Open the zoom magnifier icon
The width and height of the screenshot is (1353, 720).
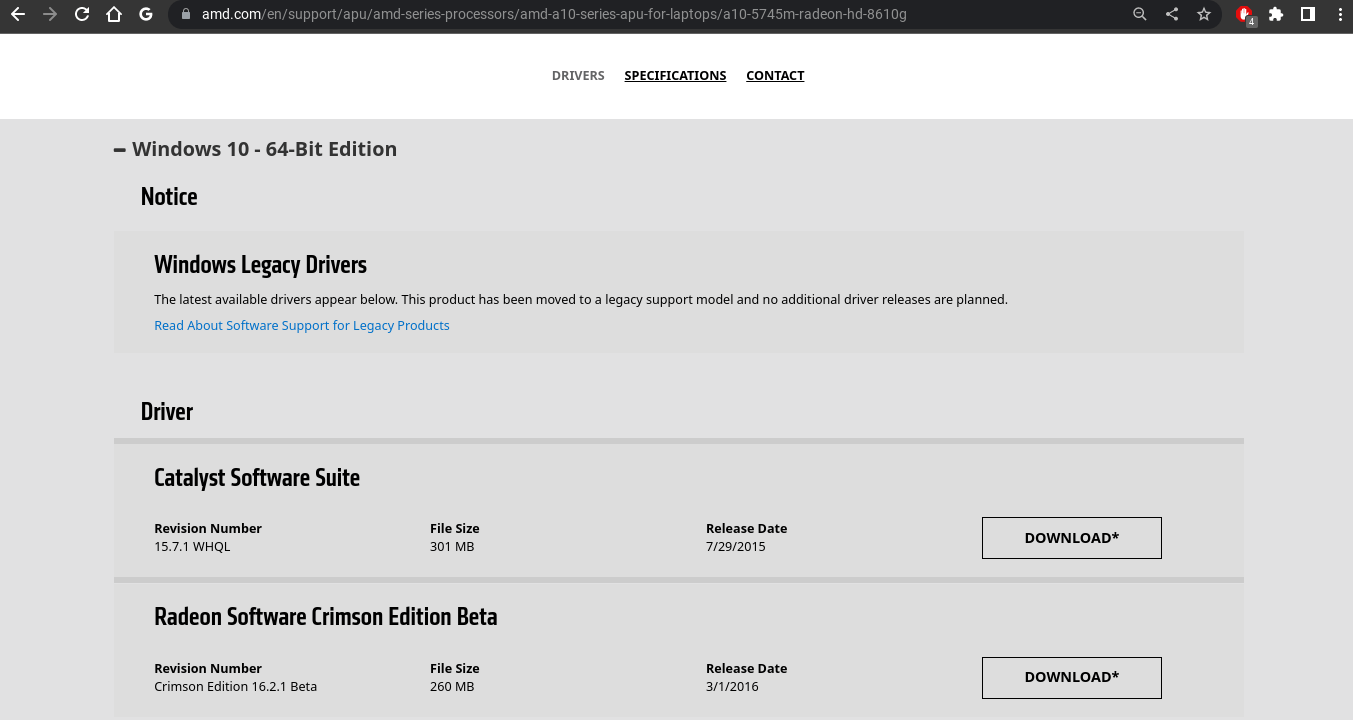(1140, 14)
